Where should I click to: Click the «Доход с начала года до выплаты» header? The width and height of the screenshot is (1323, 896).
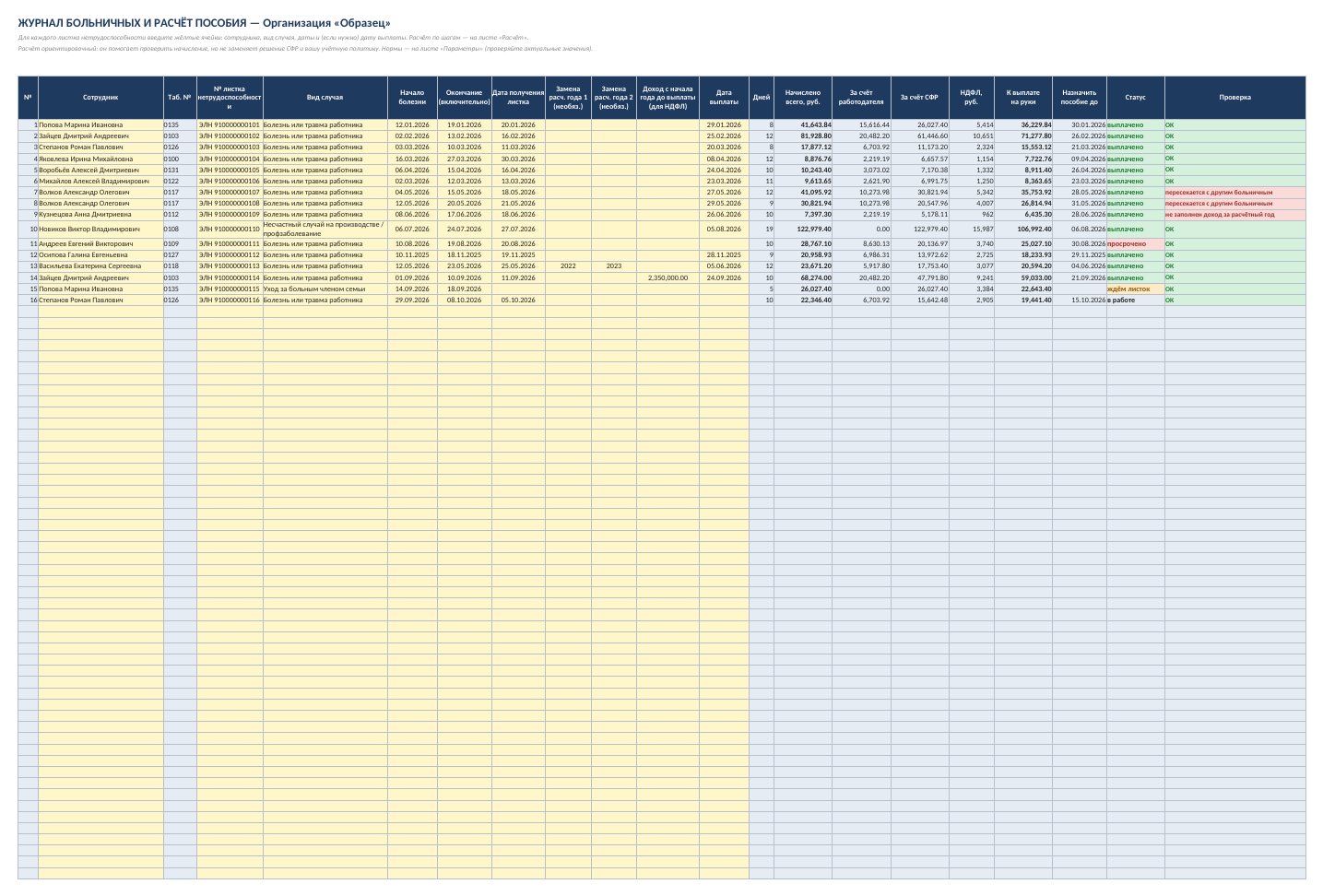pos(667,97)
